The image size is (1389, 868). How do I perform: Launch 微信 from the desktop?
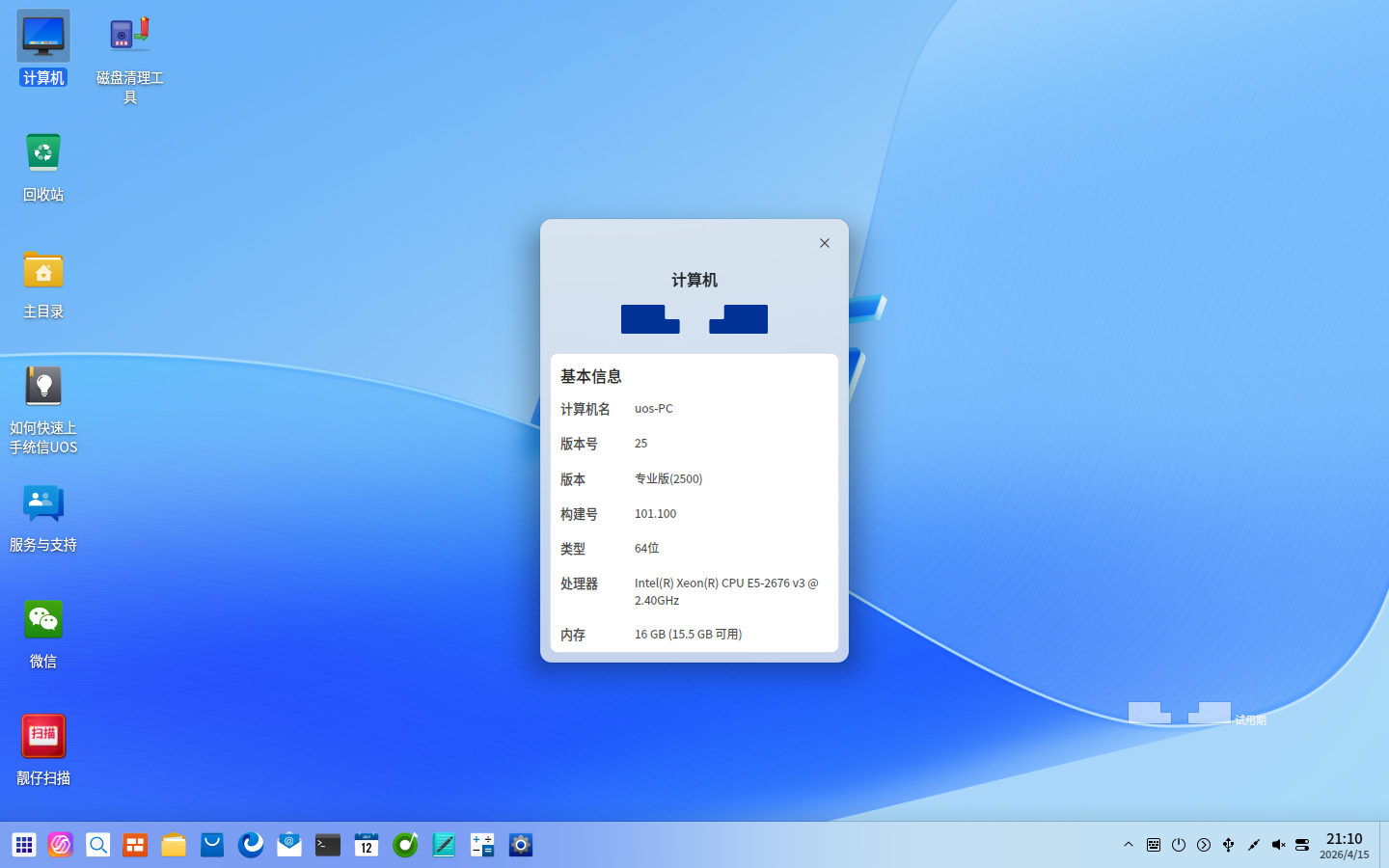coord(42,619)
